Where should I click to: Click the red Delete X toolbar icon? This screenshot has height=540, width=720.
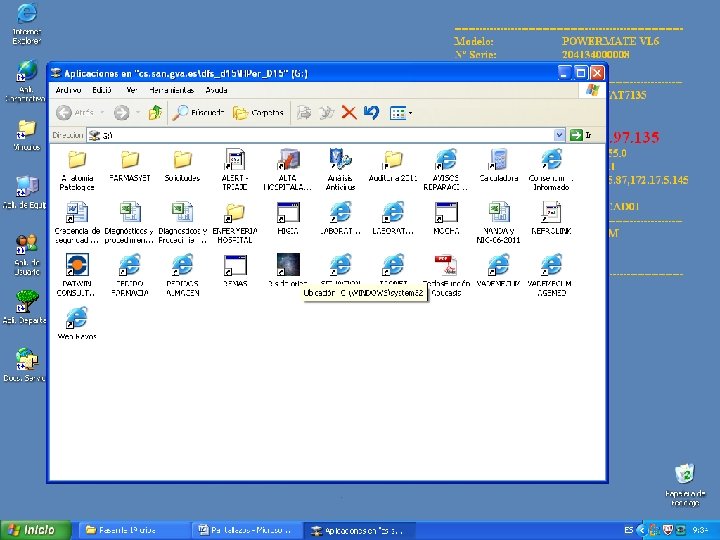[349, 112]
